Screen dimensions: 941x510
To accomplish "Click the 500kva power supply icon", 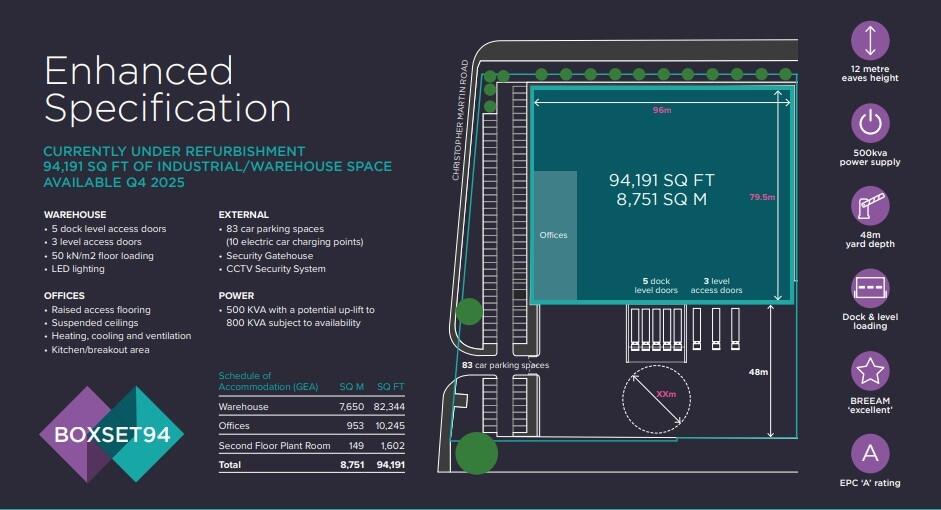I will click(870, 124).
